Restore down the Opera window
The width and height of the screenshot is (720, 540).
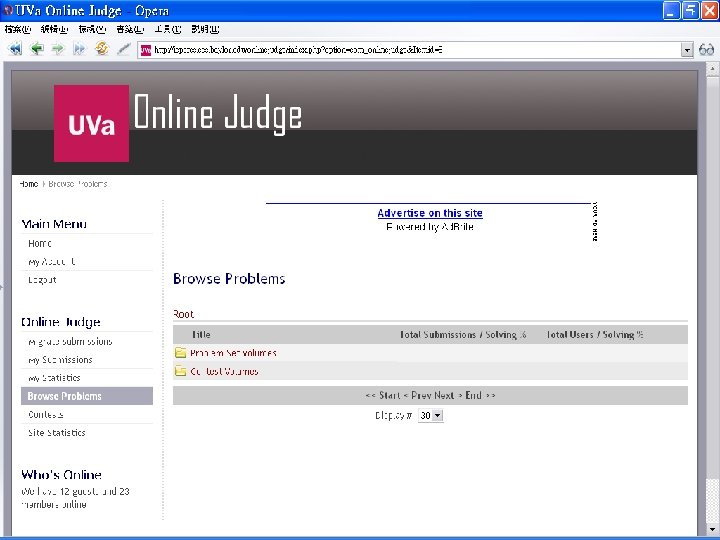690,10
